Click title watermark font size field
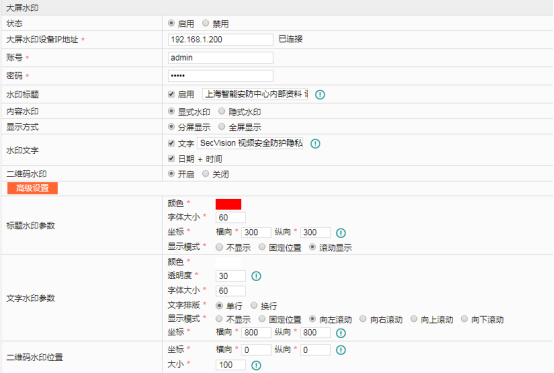 pyautogui.click(x=231, y=218)
